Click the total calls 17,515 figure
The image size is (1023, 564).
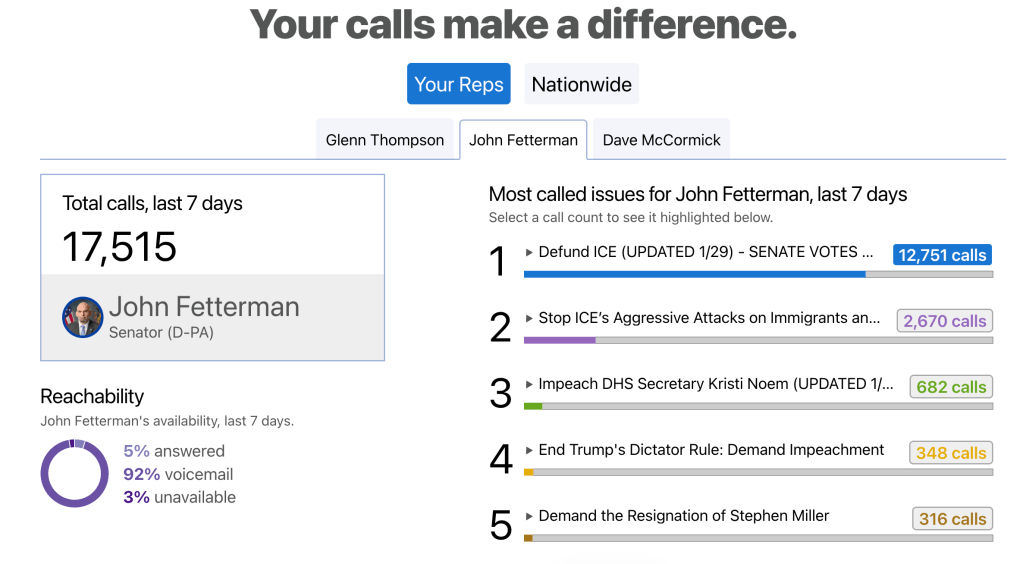tap(119, 247)
